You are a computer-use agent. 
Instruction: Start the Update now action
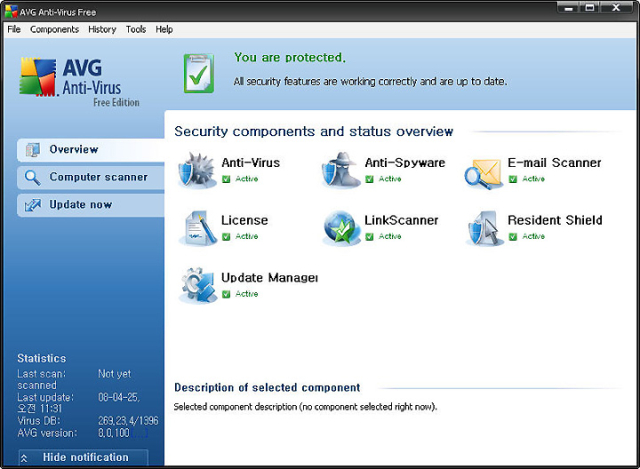pos(91,205)
